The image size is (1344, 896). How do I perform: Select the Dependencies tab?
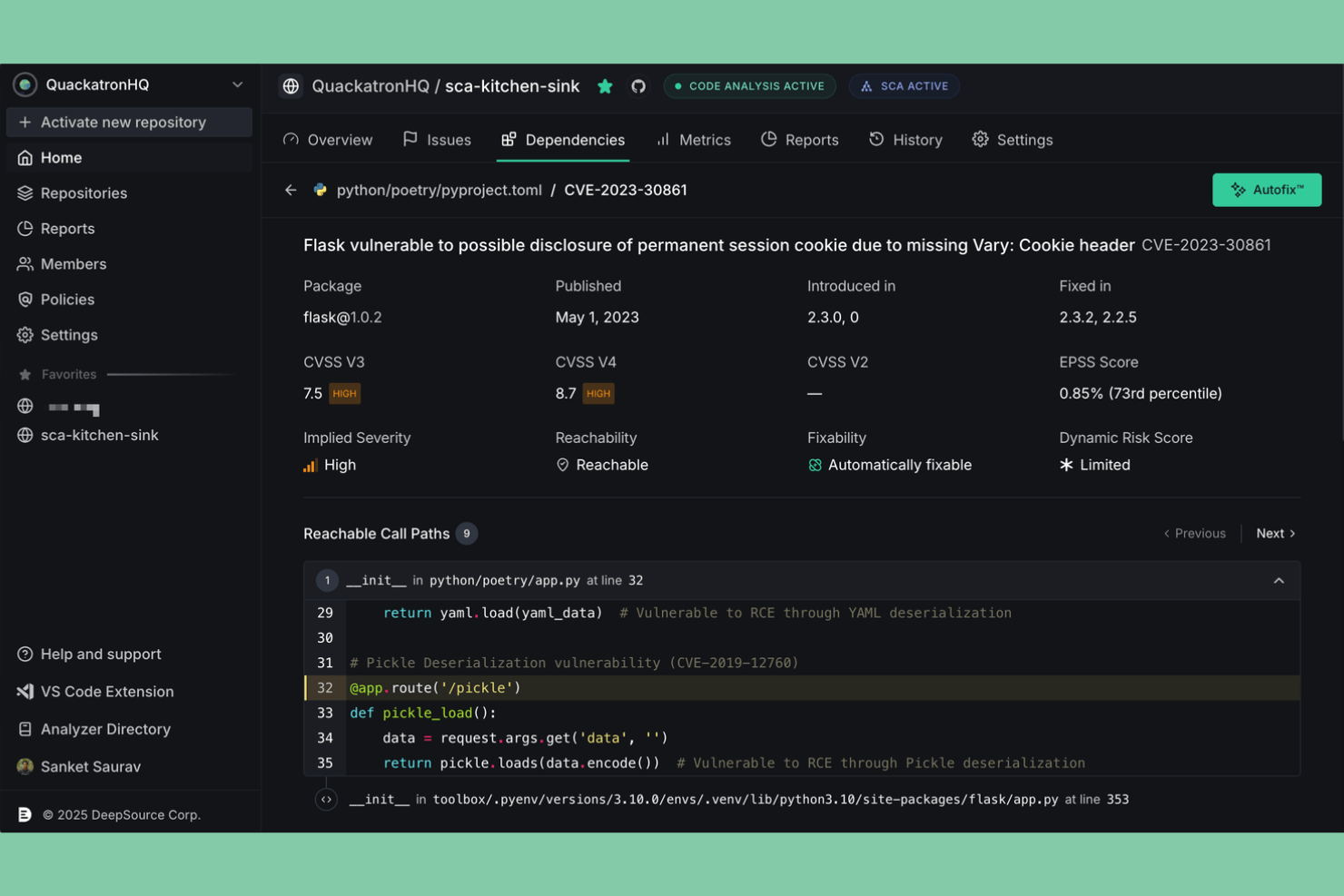point(563,140)
